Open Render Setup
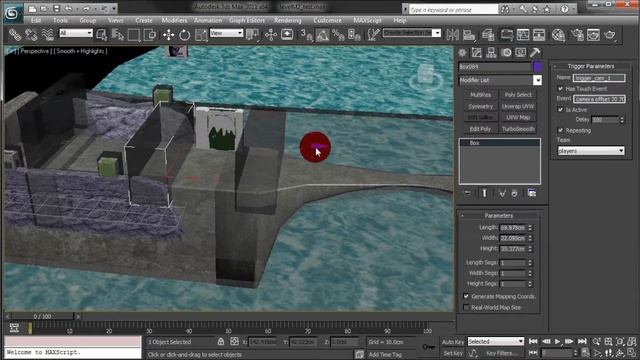The height and width of the screenshot is (360, 640). (577, 35)
